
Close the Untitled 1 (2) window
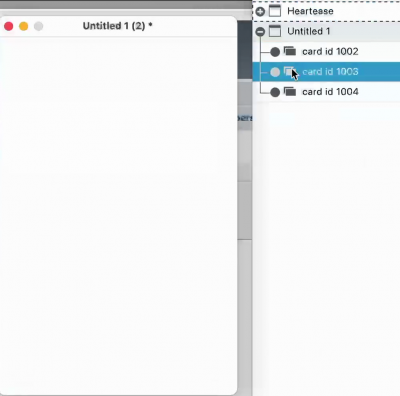pos(9,26)
